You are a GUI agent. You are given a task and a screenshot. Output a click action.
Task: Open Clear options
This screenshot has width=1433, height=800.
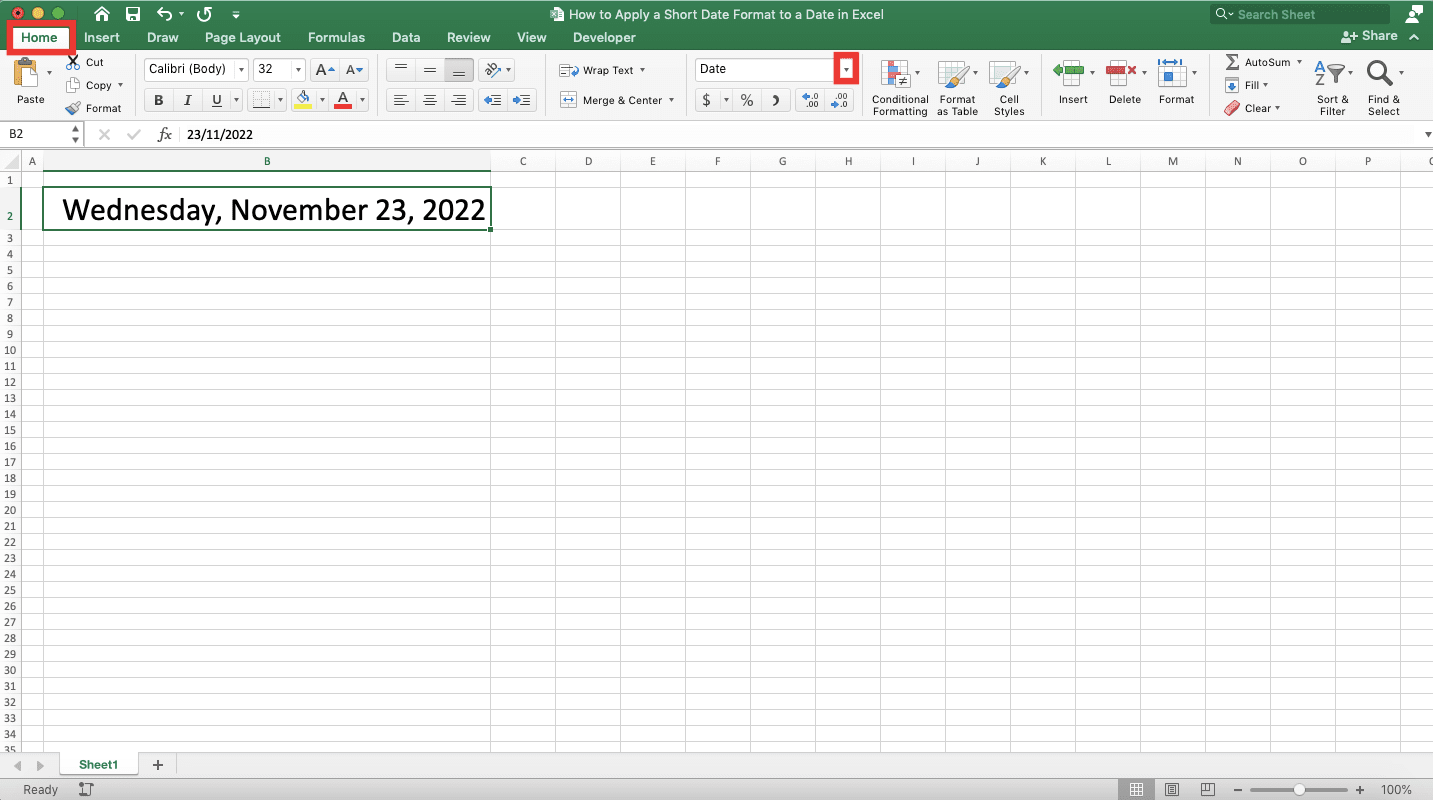pos(1252,108)
